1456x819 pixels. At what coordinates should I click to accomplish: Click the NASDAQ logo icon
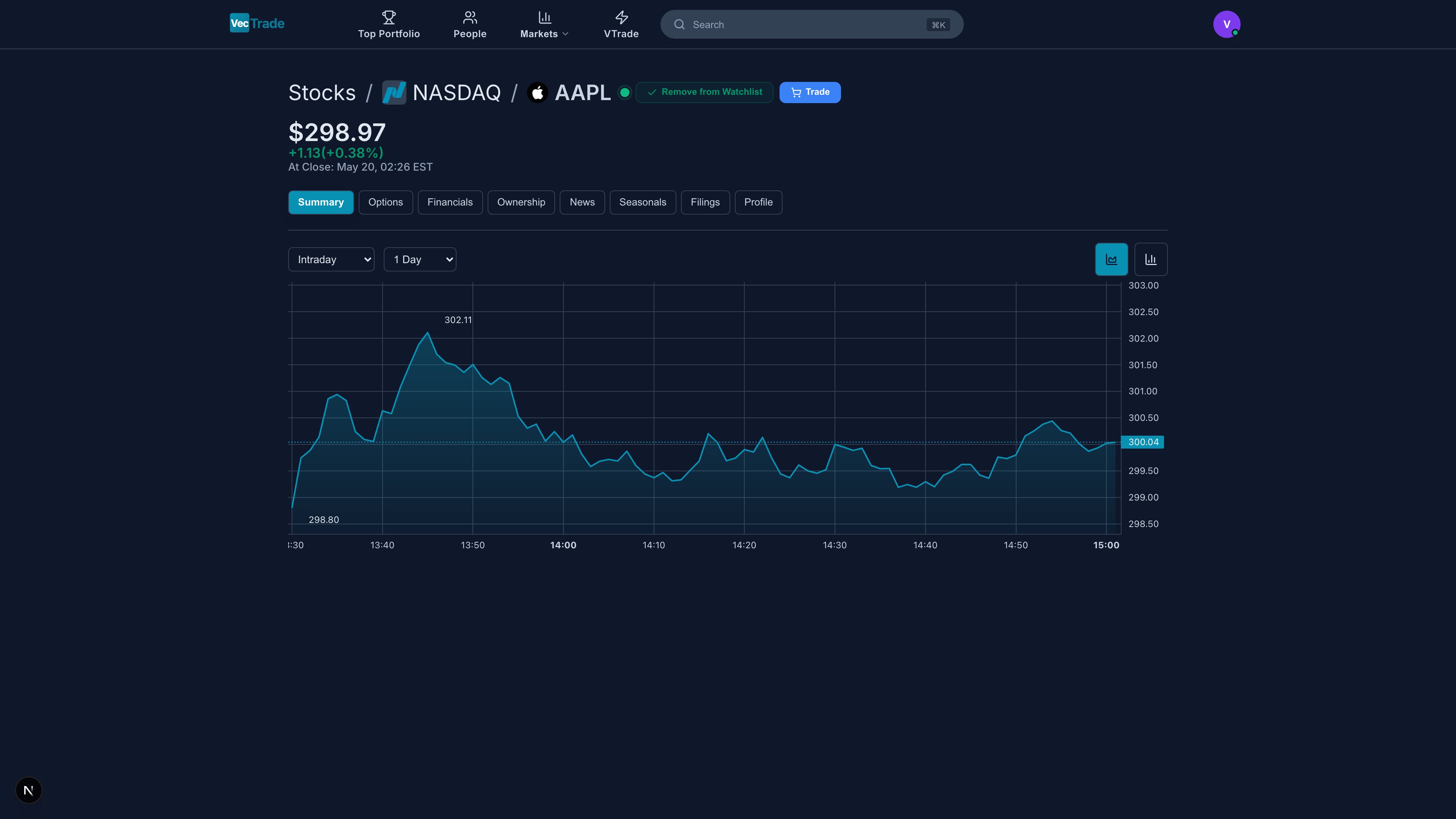[394, 93]
